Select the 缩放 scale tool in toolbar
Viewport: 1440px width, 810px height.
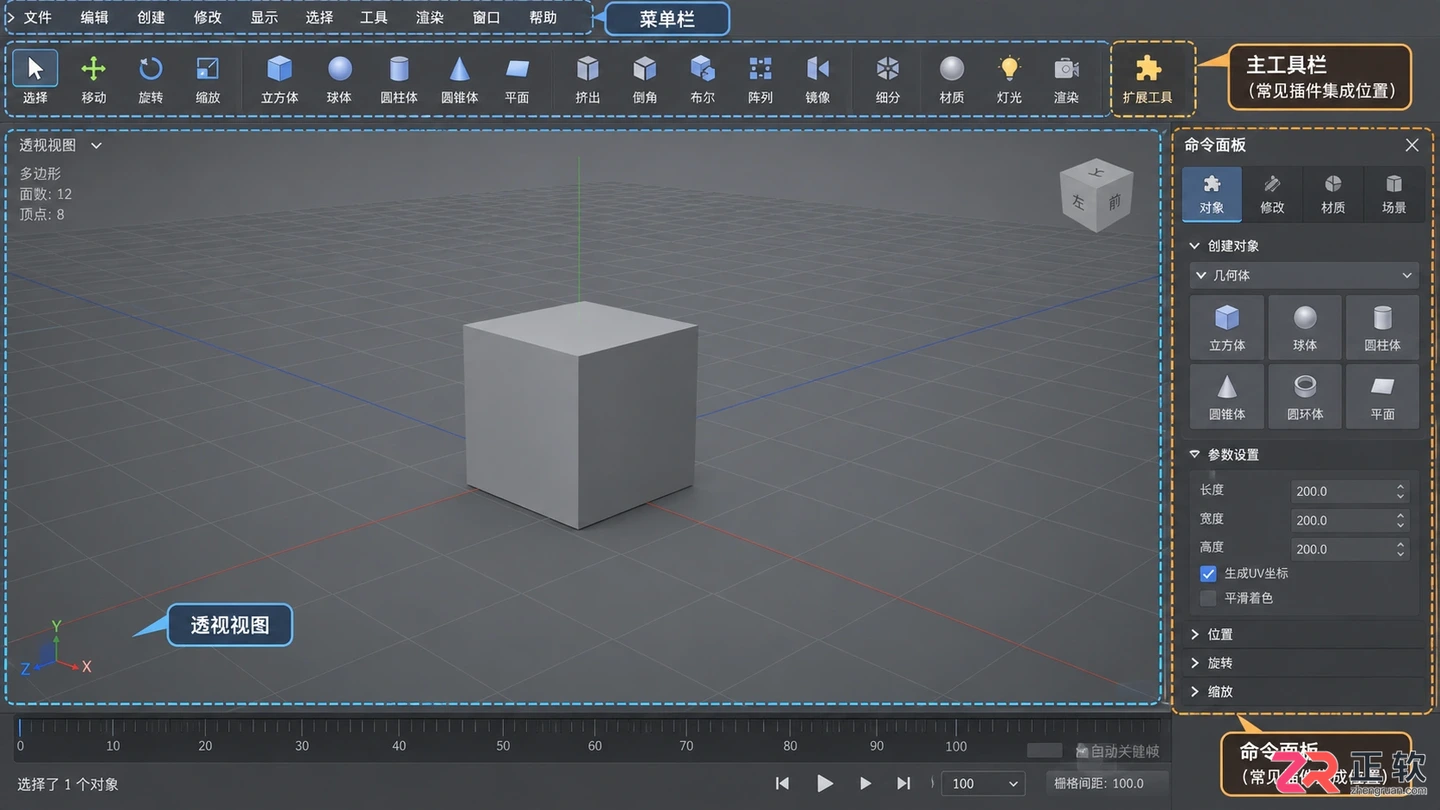click(207, 78)
